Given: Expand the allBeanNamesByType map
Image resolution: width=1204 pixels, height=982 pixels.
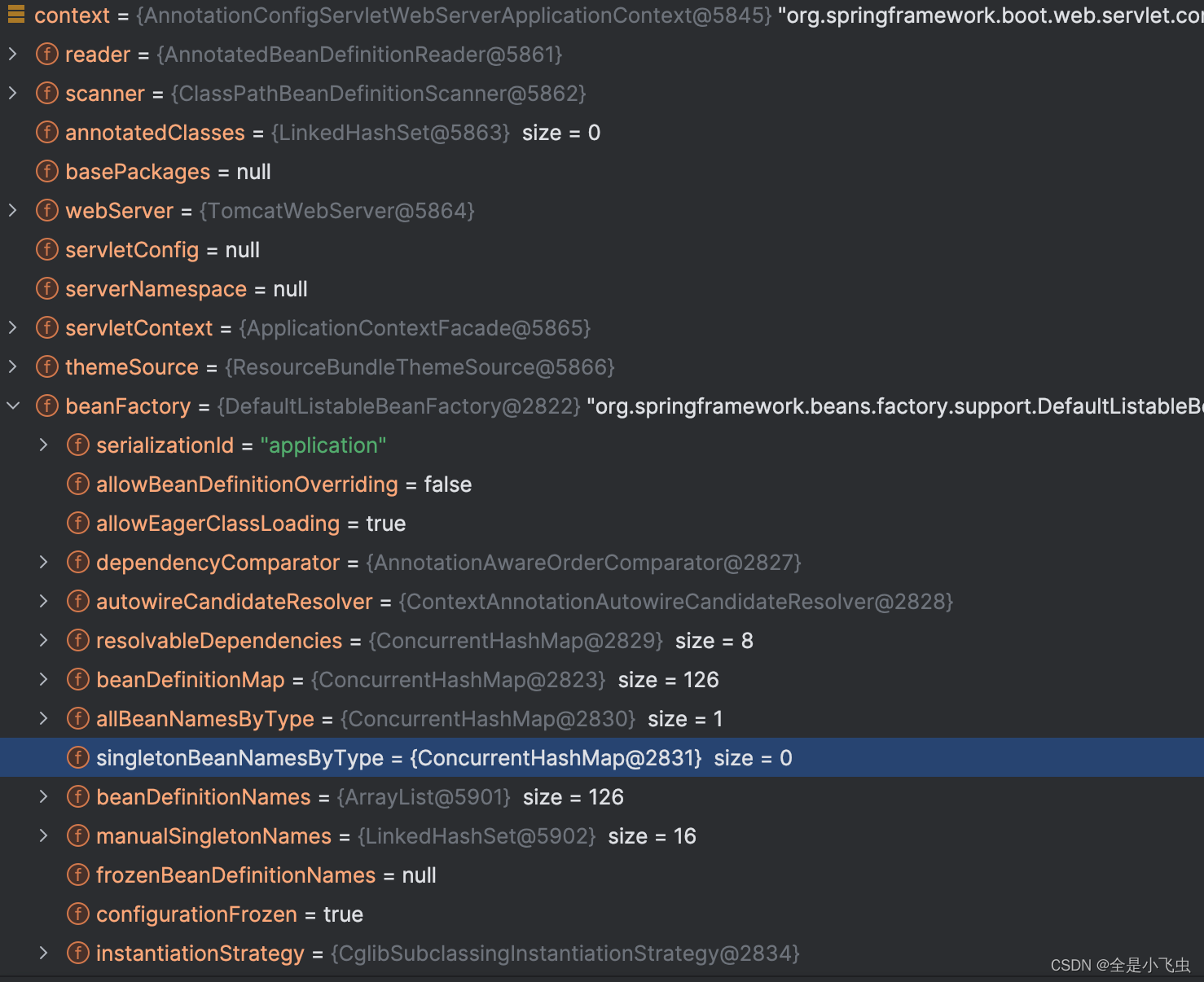Looking at the screenshot, I should click(x=43, y=719).
